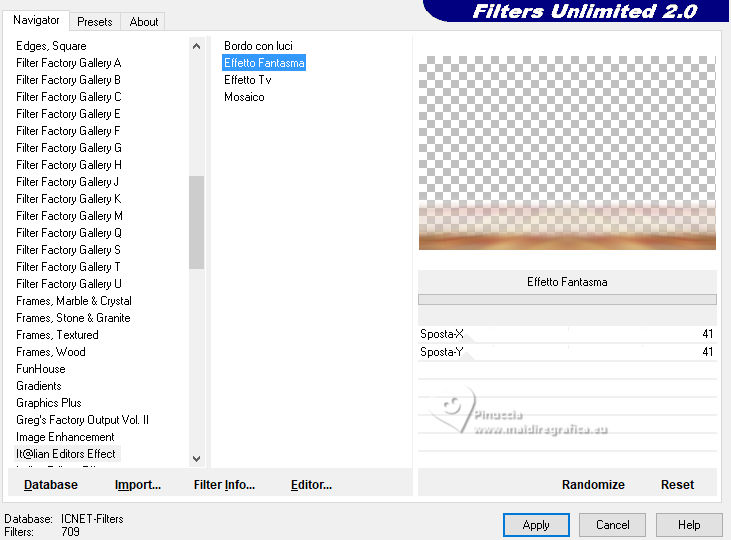Select Frames, Textured category
The width and height of the screenshot is (731, 540).
pyautogui.click(x=57, y=335)
